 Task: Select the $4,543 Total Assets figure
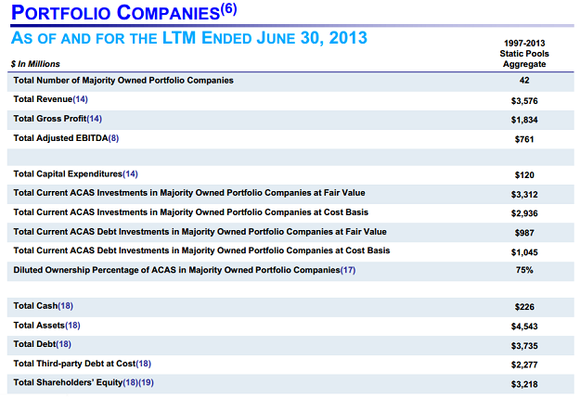[x=524, y=326]
